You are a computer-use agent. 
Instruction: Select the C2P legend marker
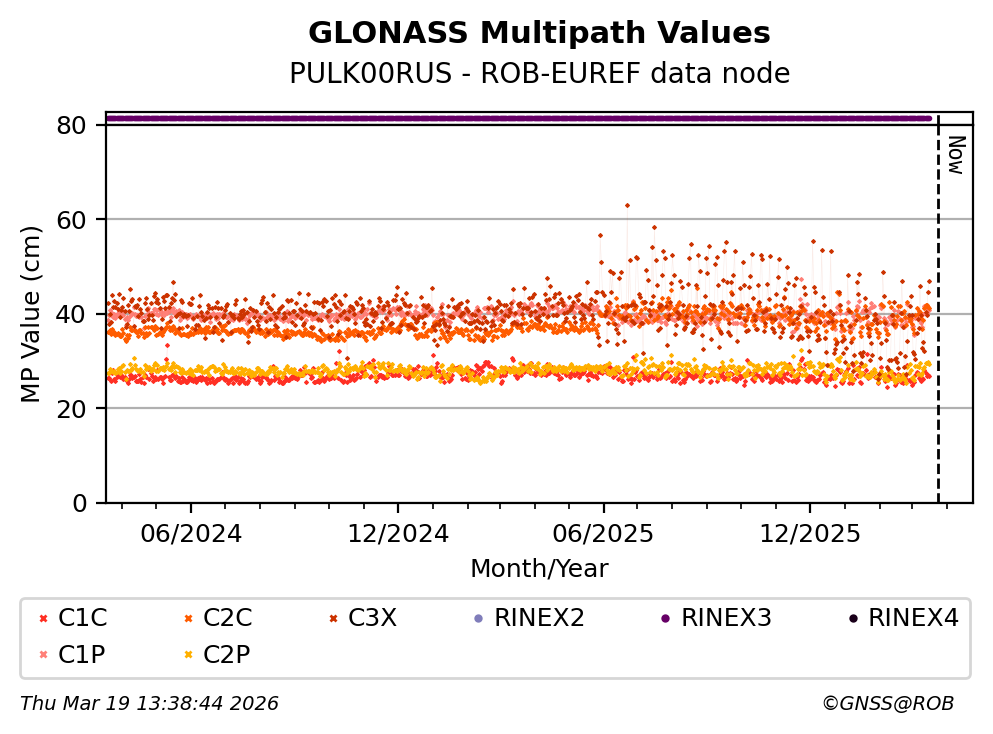(x=187, y=655)
